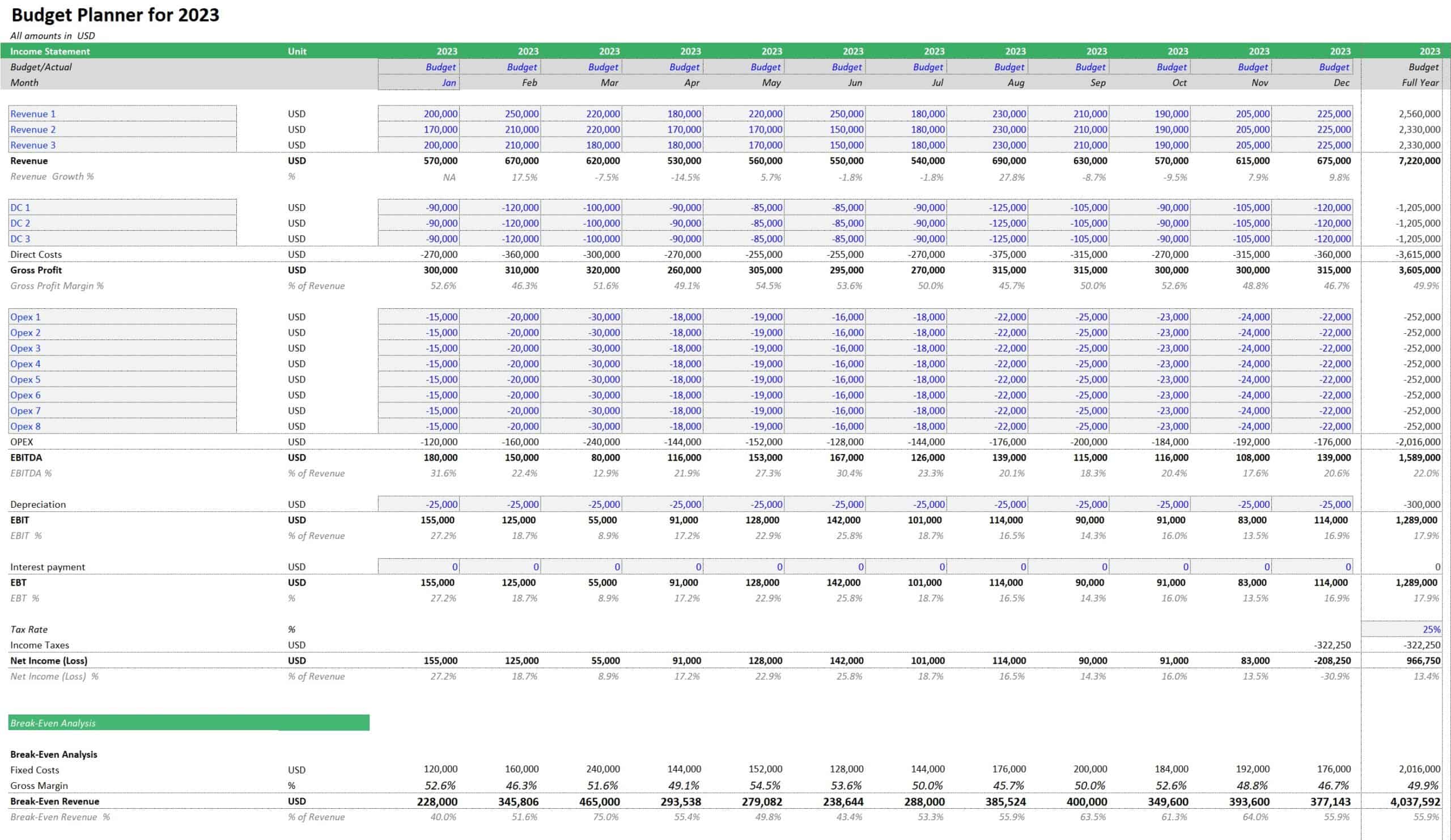Click the Unit column header
1451x840 pixels.
(297, 51)
